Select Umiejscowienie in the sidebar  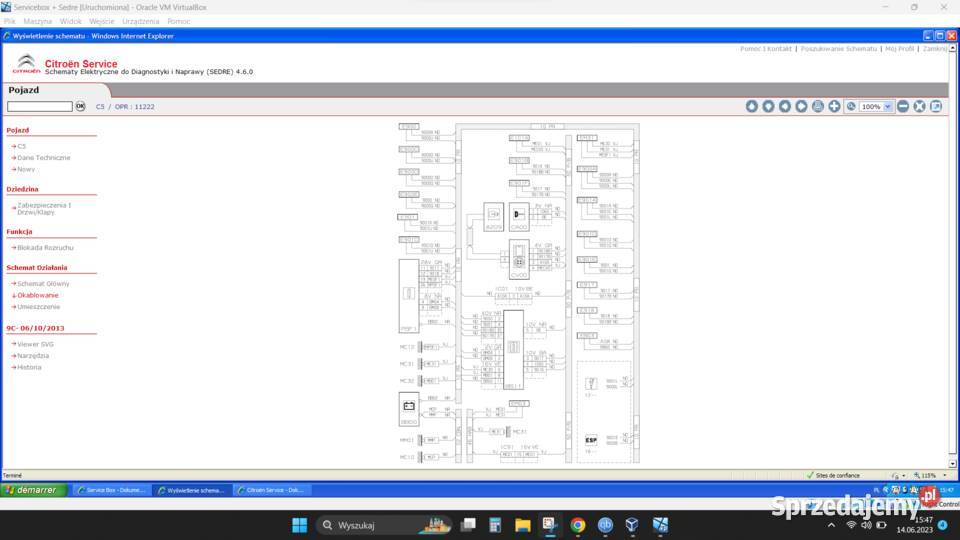pyautogui.click(x=38, y=307)
